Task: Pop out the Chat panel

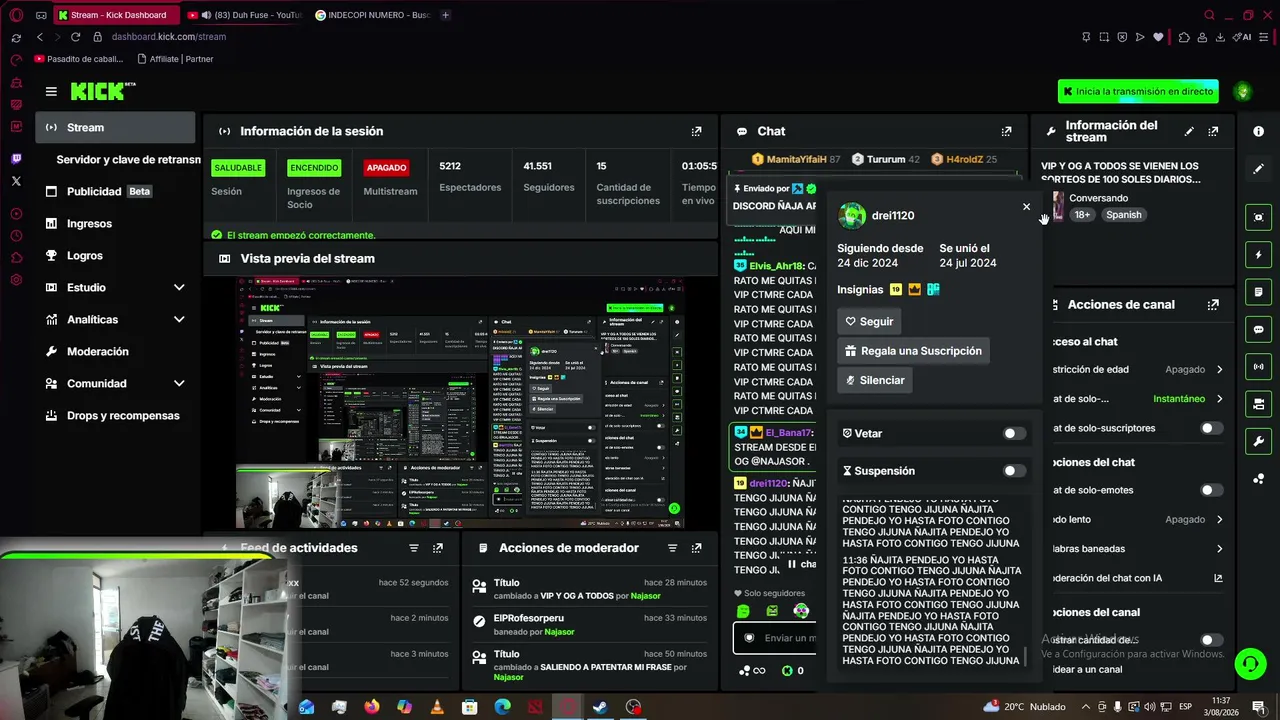Action: (x=1006, y=131)
